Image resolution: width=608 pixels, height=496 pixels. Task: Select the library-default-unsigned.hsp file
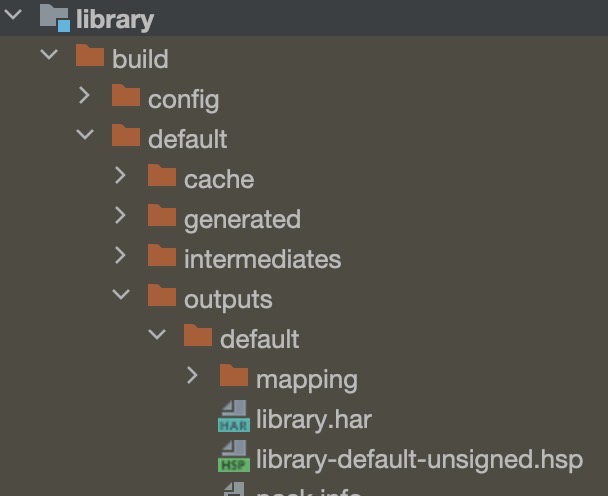[419, 460]
